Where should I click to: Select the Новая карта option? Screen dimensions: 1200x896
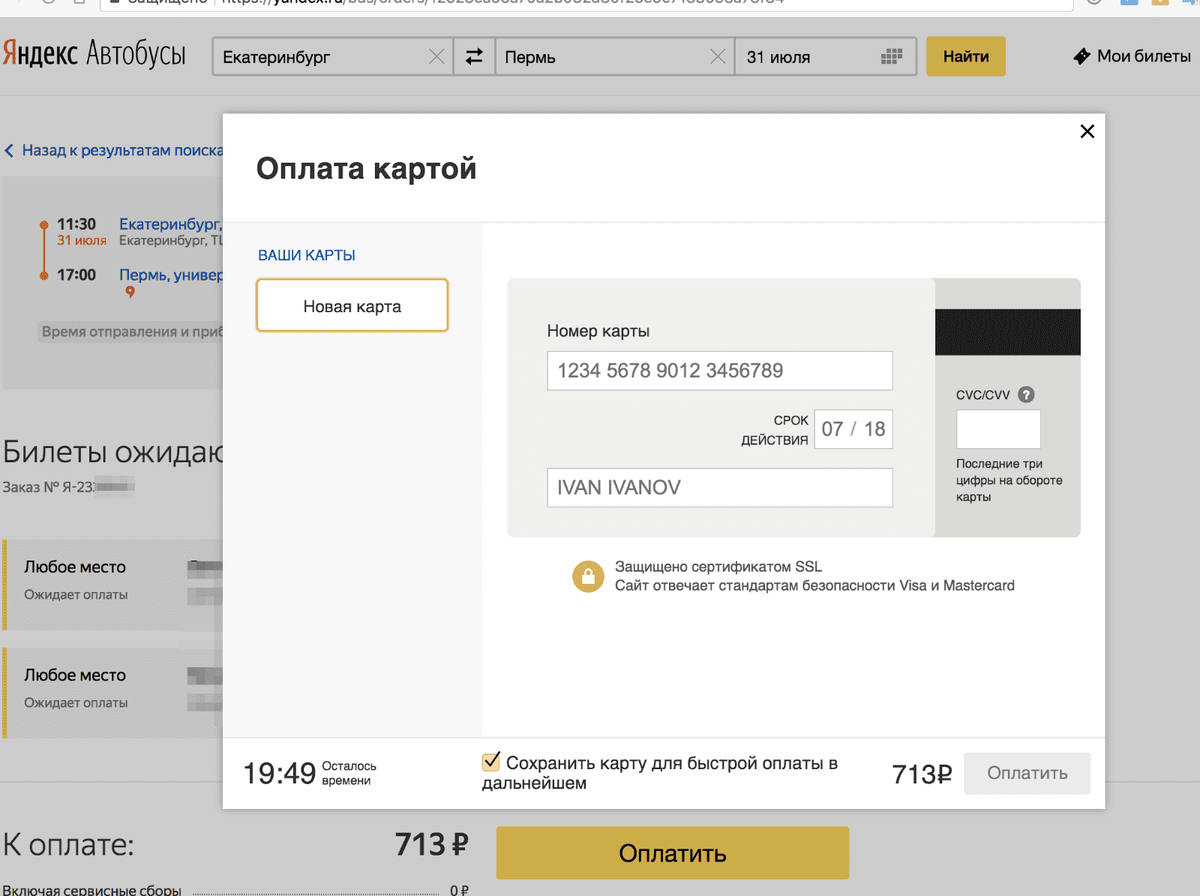point(352,306)
